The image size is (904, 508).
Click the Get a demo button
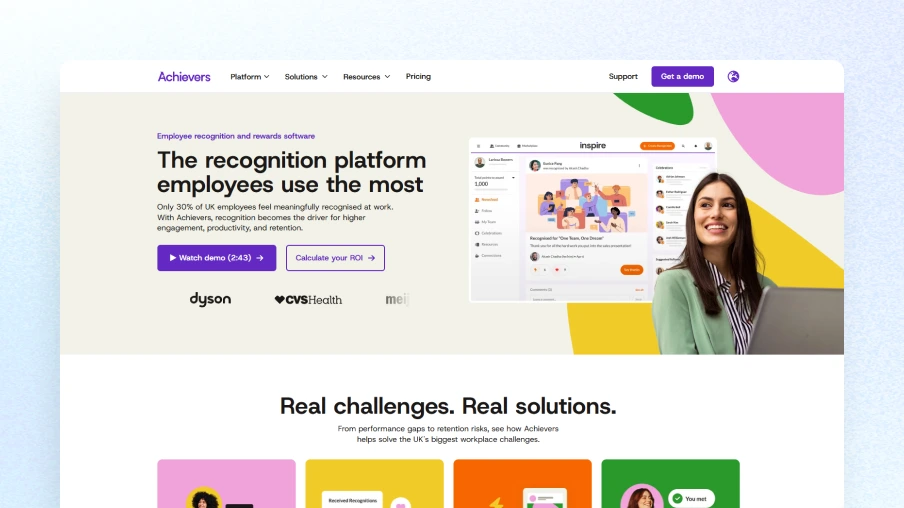(683, 76)
